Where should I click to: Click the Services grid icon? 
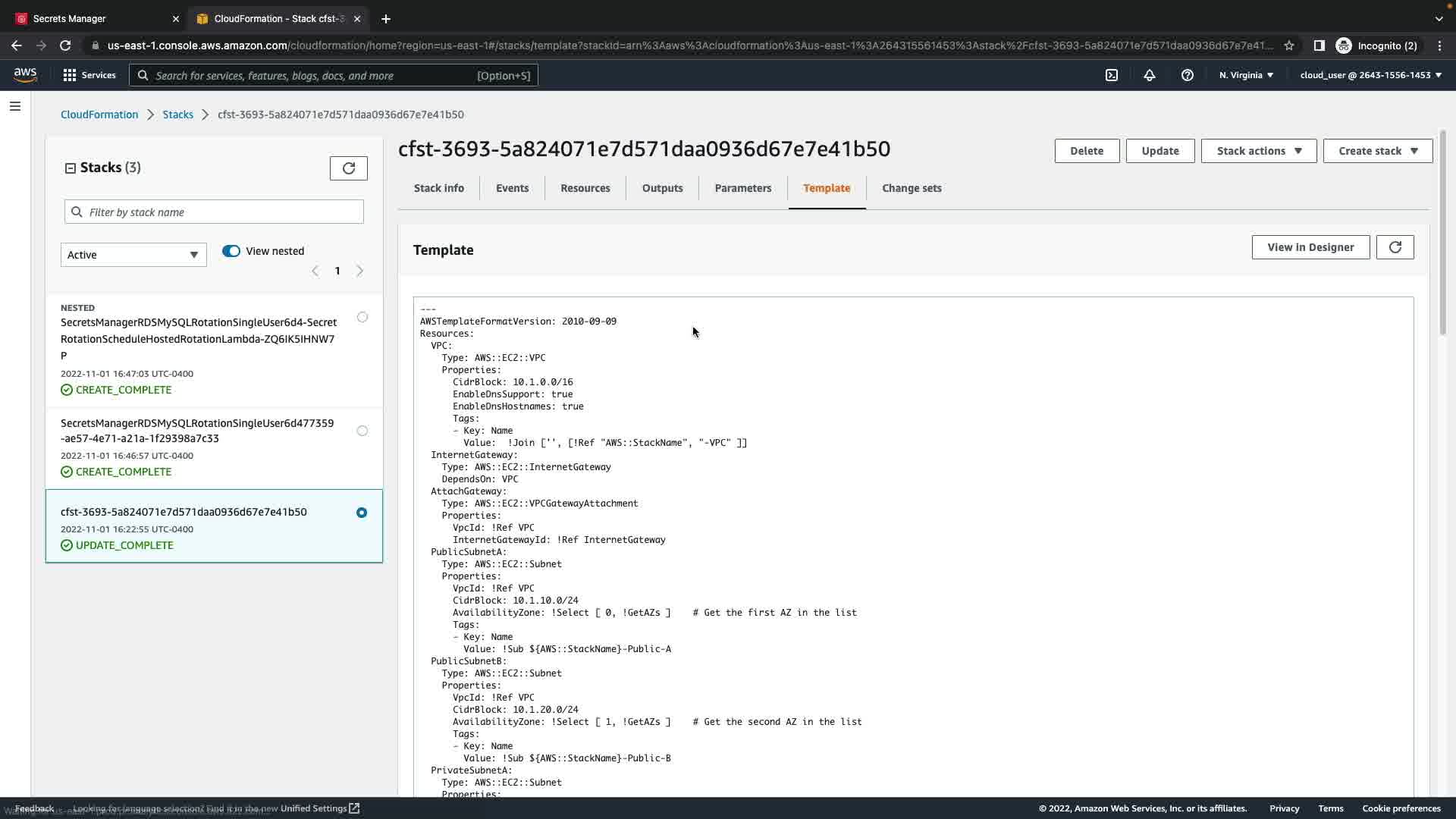point(70,75)
